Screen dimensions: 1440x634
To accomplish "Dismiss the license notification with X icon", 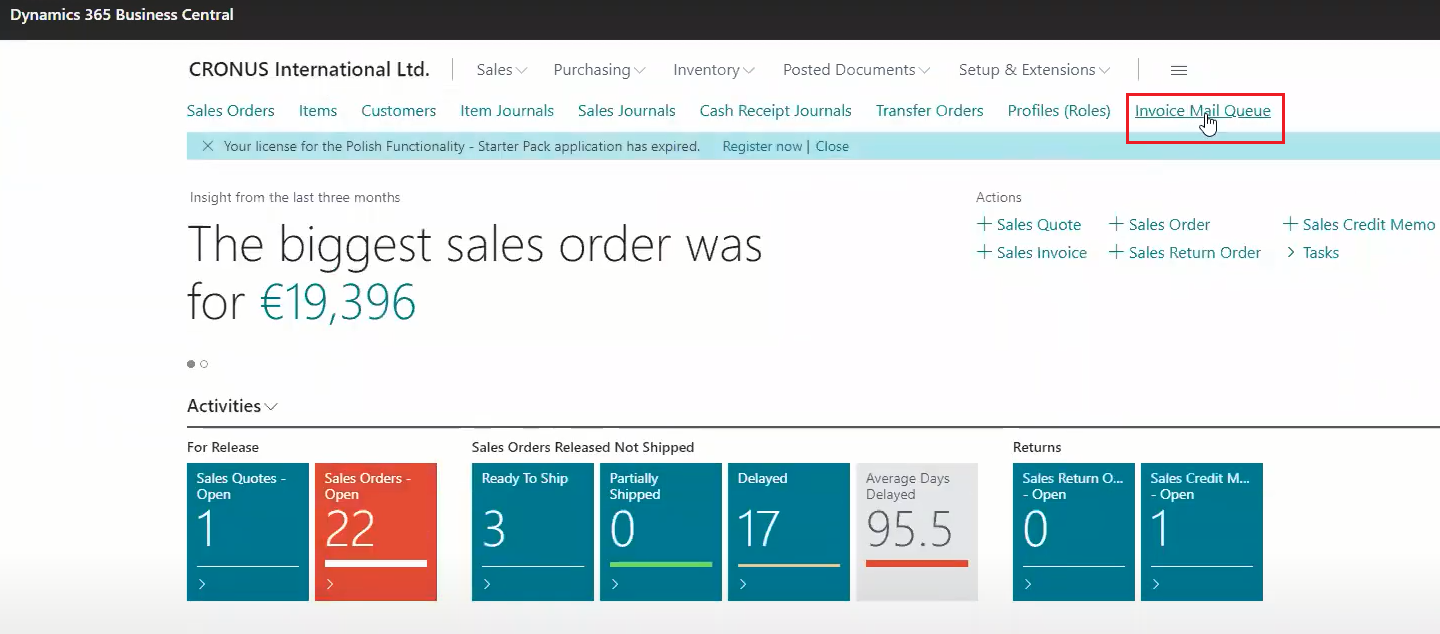I will 208,146.
